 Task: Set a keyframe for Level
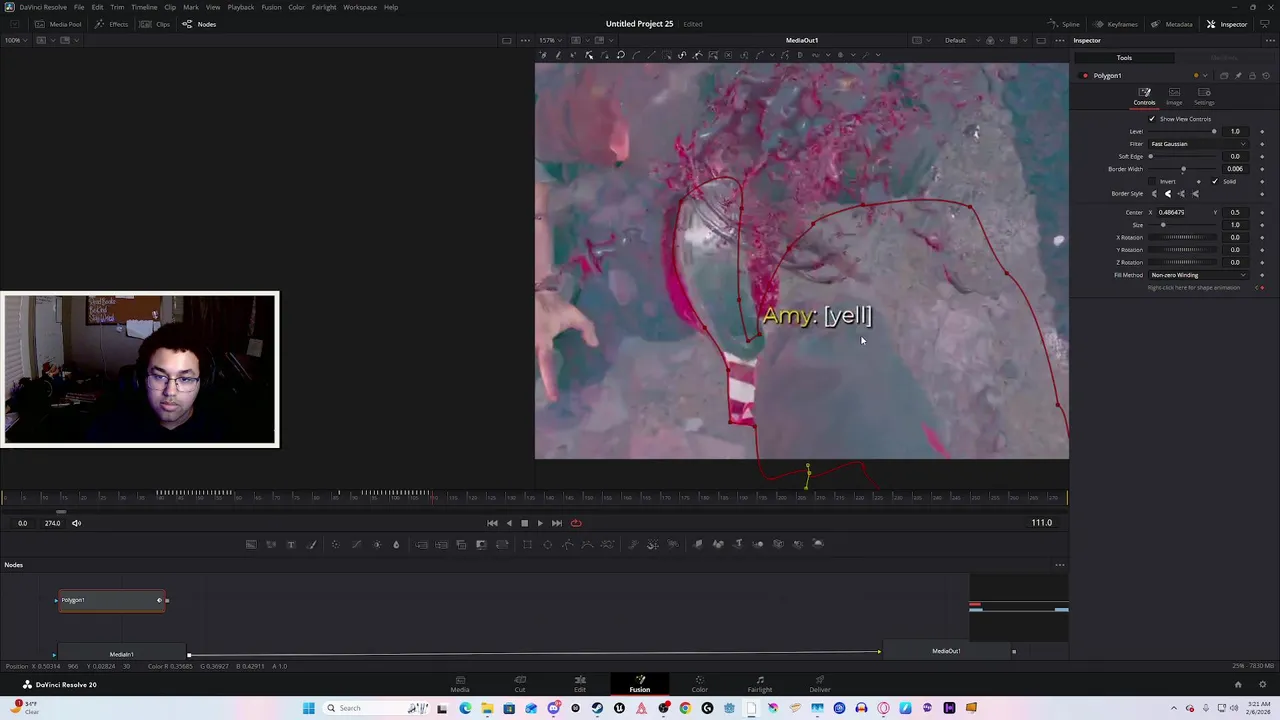click(1262, 132)
